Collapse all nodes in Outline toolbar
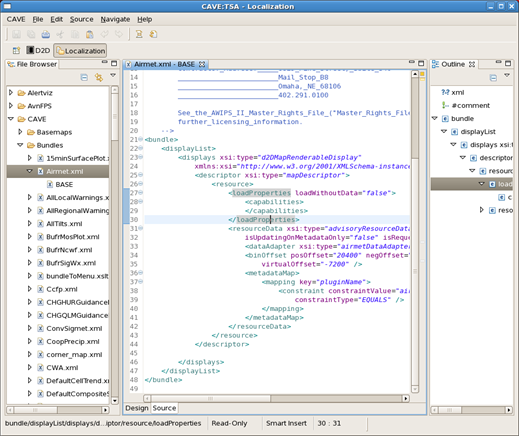The height and width of the screenshot is (436, 519). click(493, 78)
